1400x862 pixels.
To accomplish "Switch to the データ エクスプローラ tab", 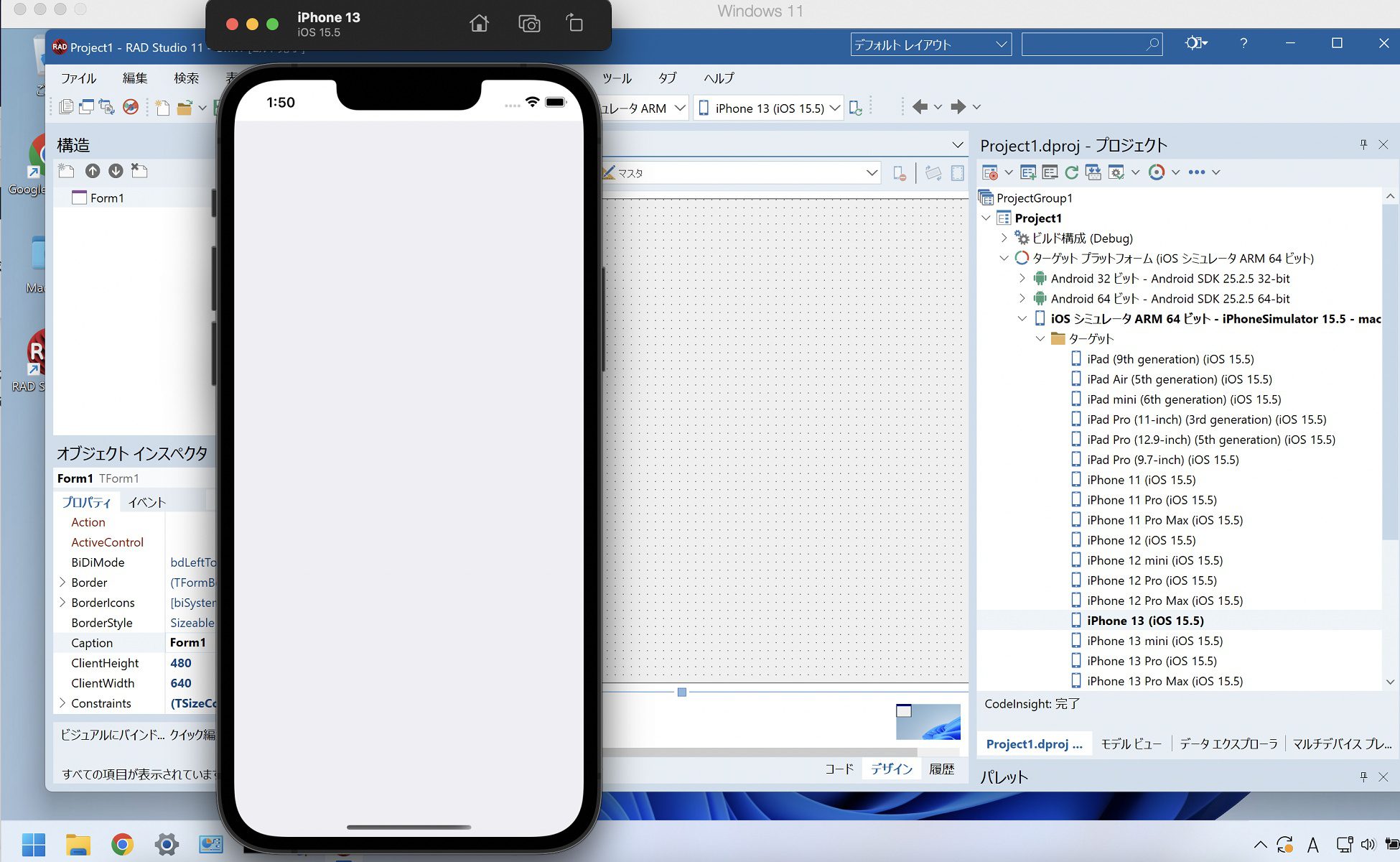I will tap(1228, 744).
